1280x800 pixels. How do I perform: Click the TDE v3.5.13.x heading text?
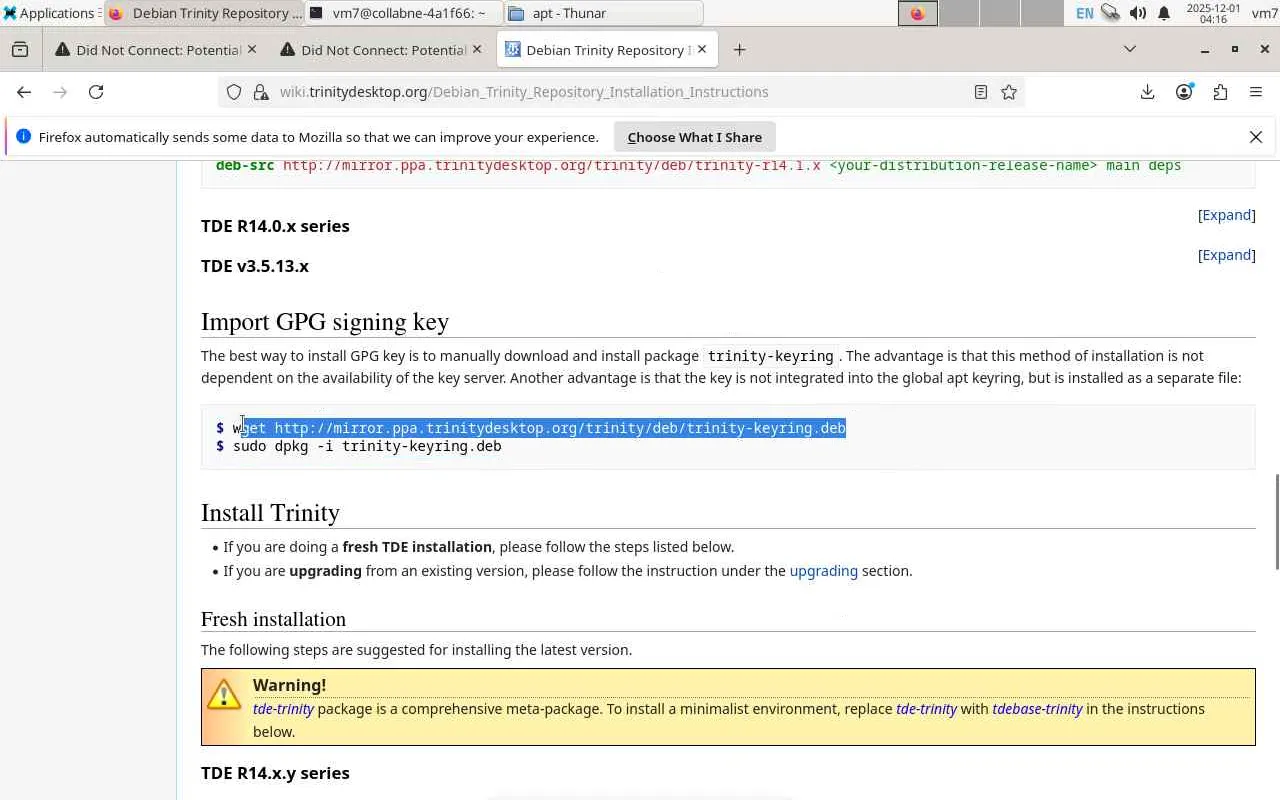click(255, 266)
